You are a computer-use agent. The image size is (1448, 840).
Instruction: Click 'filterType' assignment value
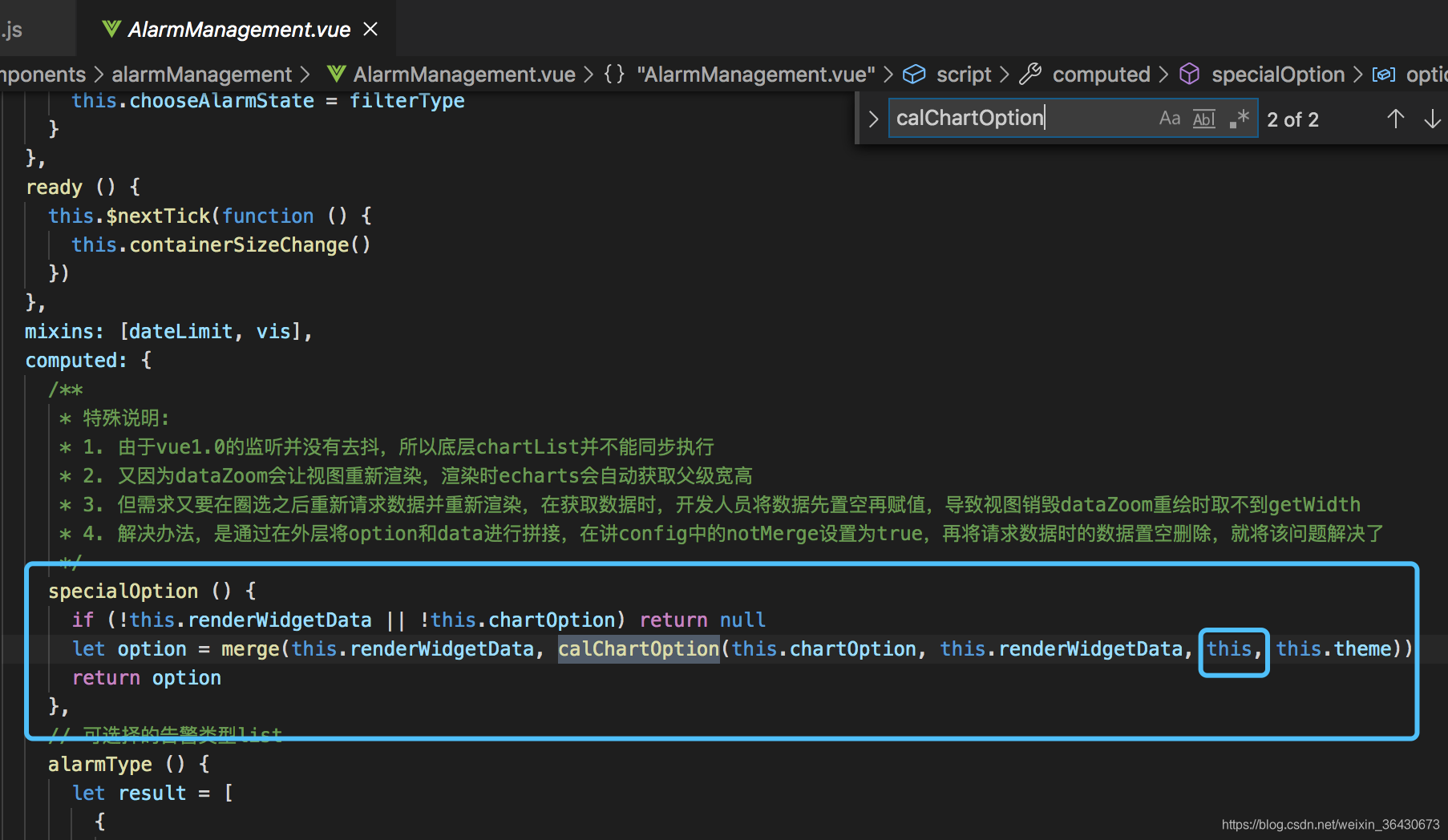pos(407,100)
